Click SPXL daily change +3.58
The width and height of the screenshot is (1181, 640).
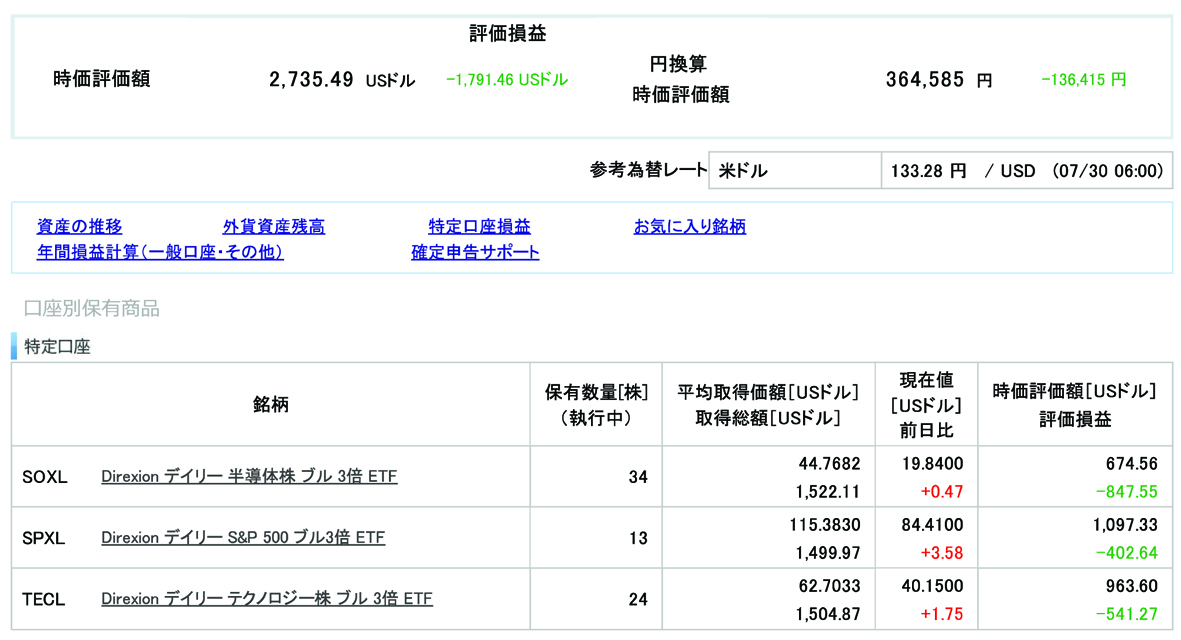coord(941,553)
